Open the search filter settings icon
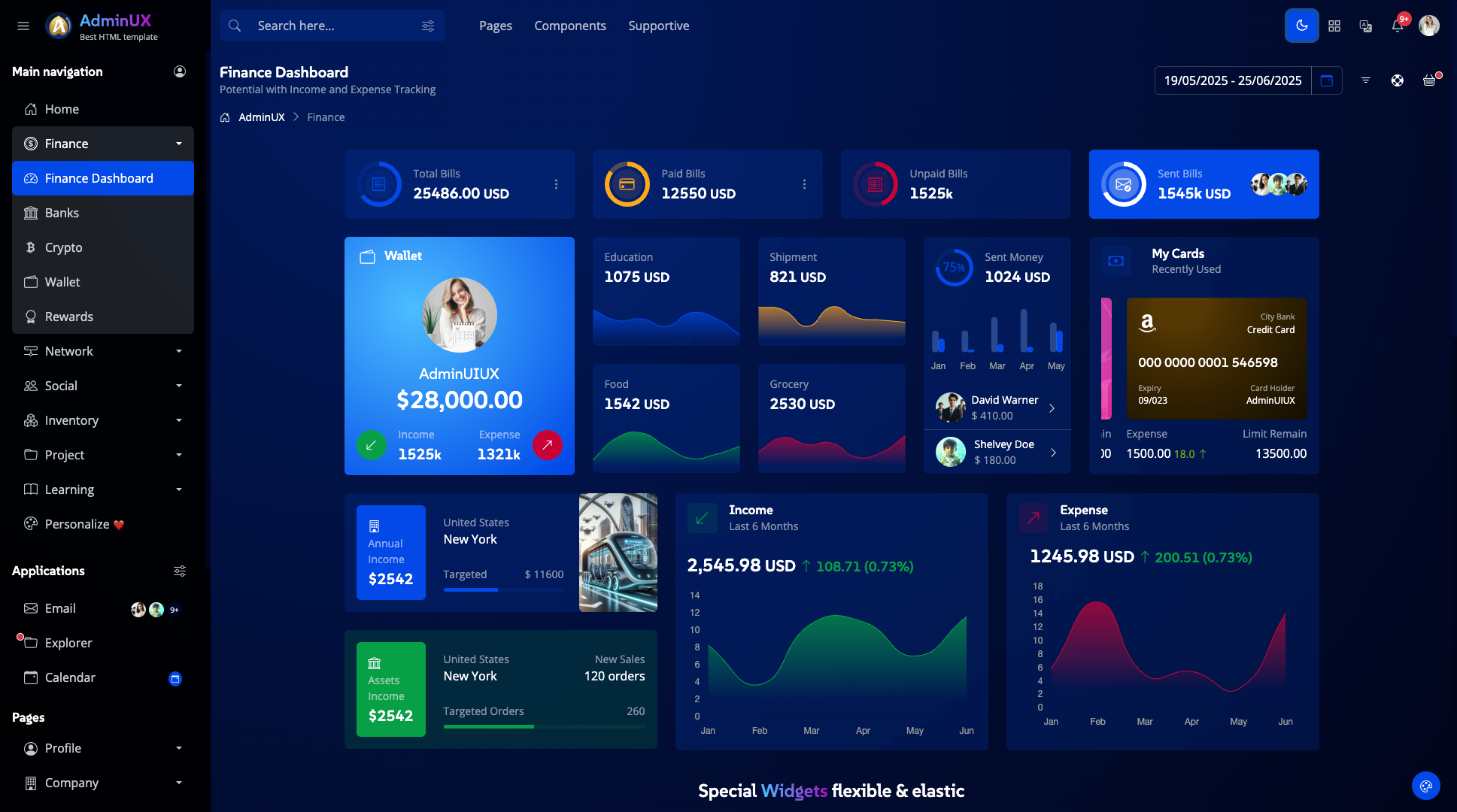The width and height of the screenshot is (1457, 812). pos(428,26)
